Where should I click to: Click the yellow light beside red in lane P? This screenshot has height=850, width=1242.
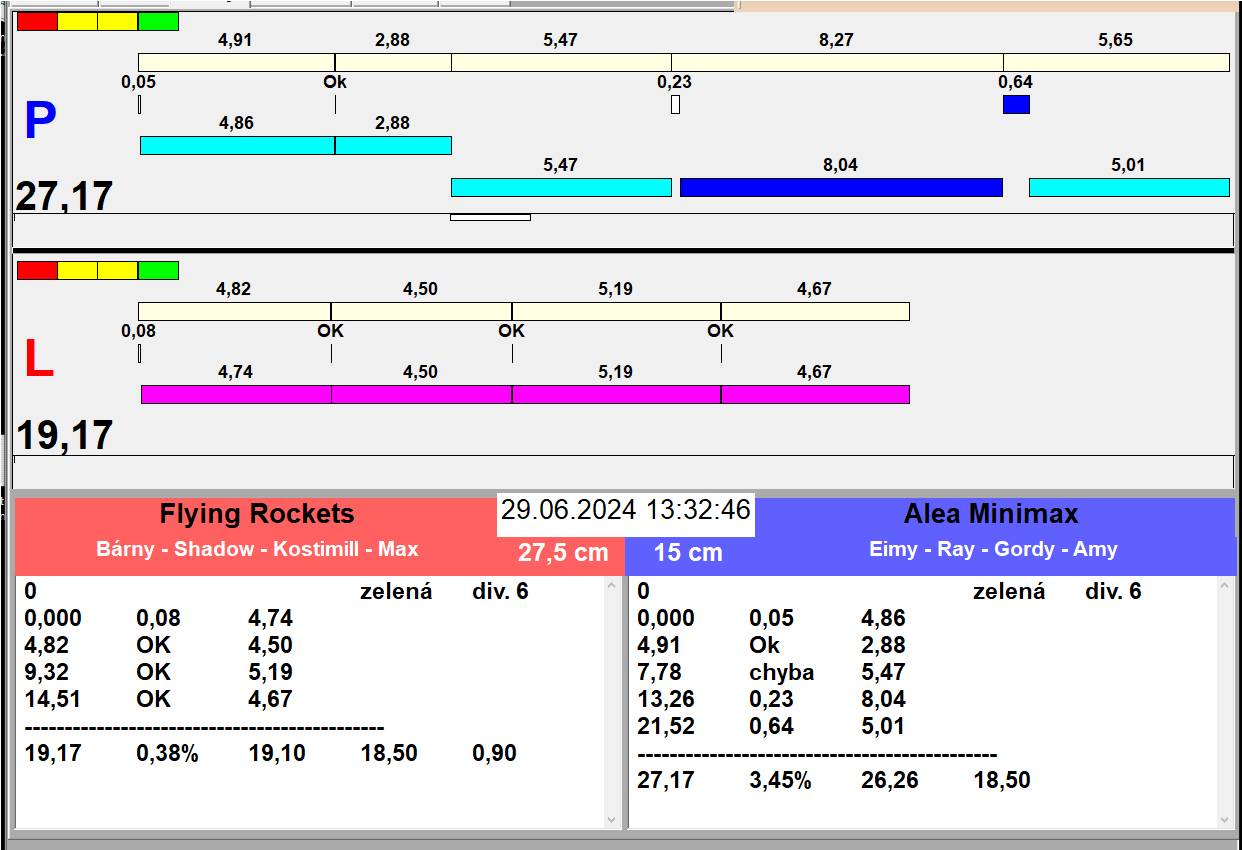click(x=78, y=21)
